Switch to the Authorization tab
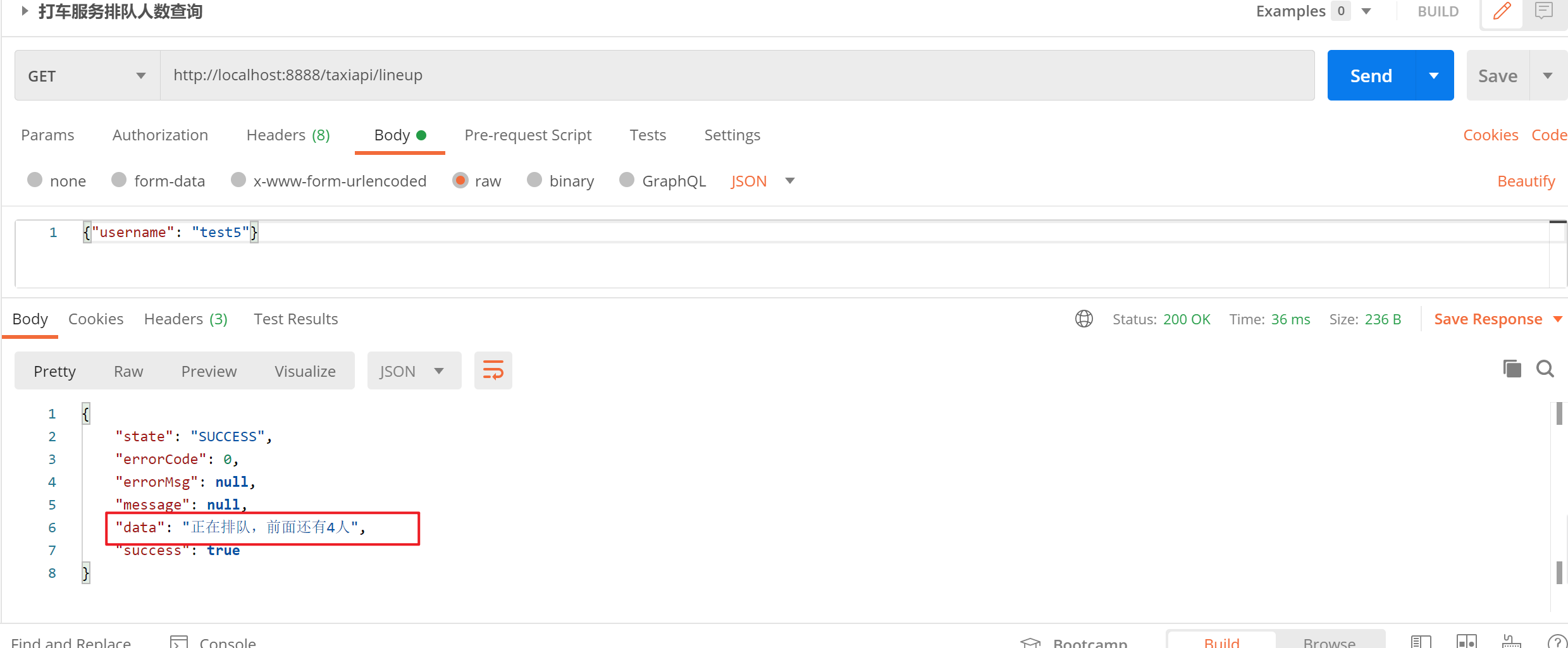Viewport: 1568px width, 648px height. 160,135
